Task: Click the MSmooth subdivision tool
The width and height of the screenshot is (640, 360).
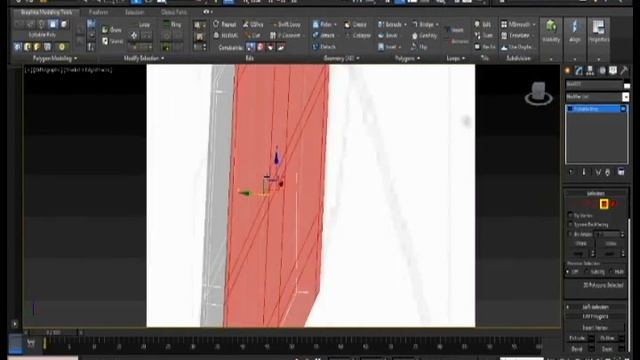Action: click(x=516, y=24)
